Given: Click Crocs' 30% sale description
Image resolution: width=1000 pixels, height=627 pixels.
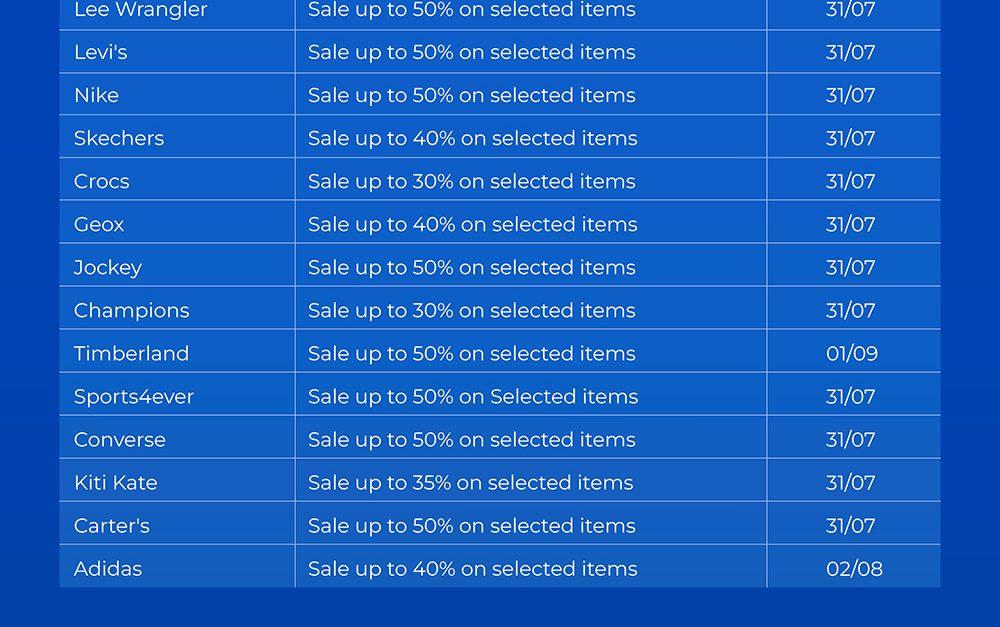Looking at the screenshot, I should click(x=472, y=181).
